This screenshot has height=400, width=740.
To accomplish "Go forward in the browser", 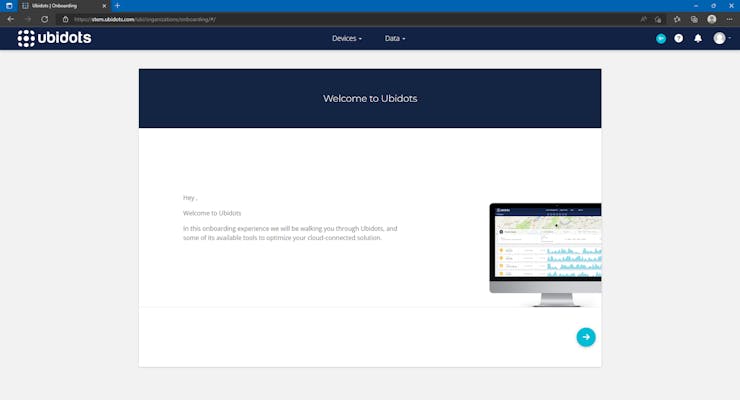I will click(x=27, y=19).
